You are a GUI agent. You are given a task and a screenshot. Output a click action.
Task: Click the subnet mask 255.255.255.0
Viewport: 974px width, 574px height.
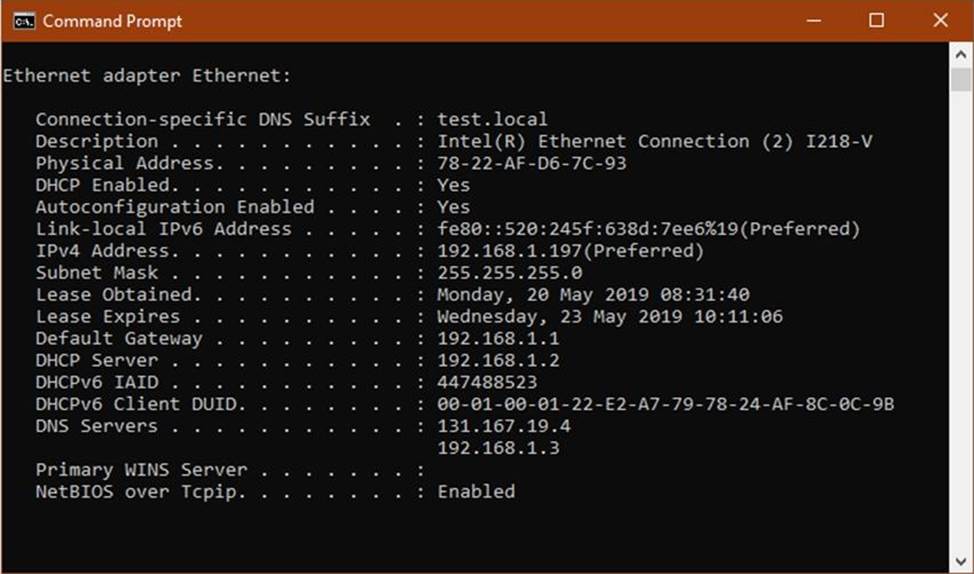[x=510, y=273]
